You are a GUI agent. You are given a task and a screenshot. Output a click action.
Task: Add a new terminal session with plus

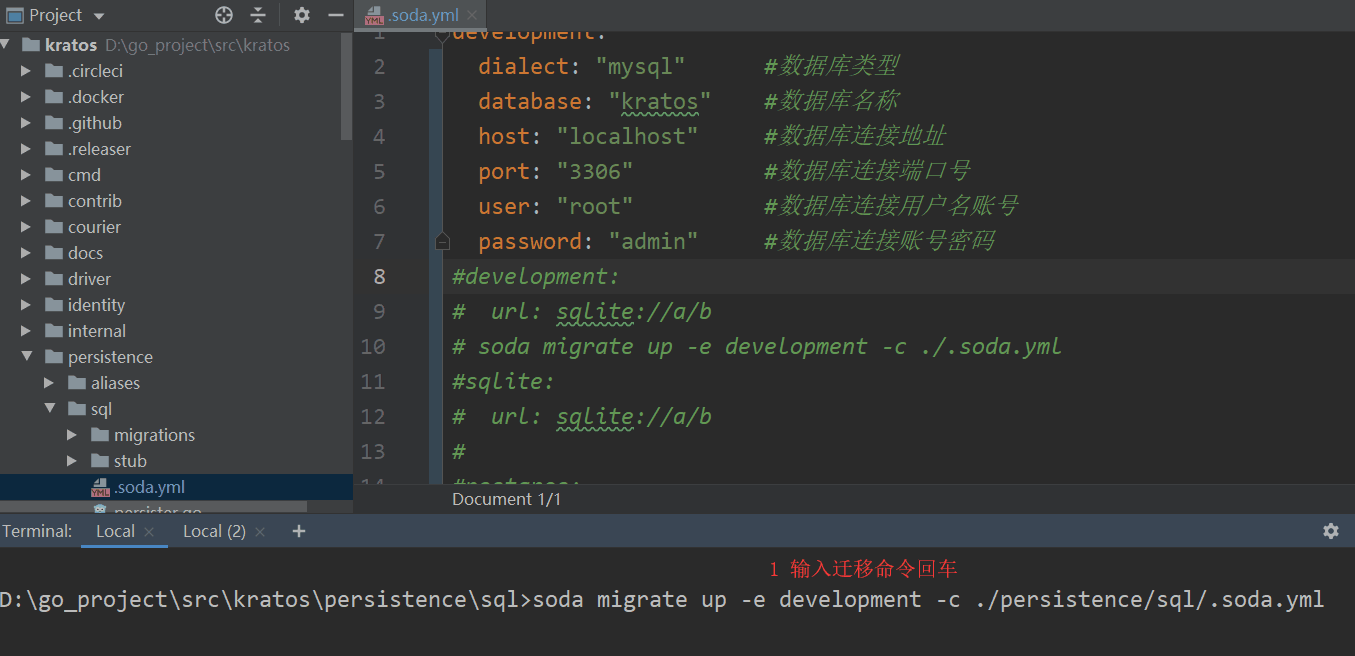point(298,531)
